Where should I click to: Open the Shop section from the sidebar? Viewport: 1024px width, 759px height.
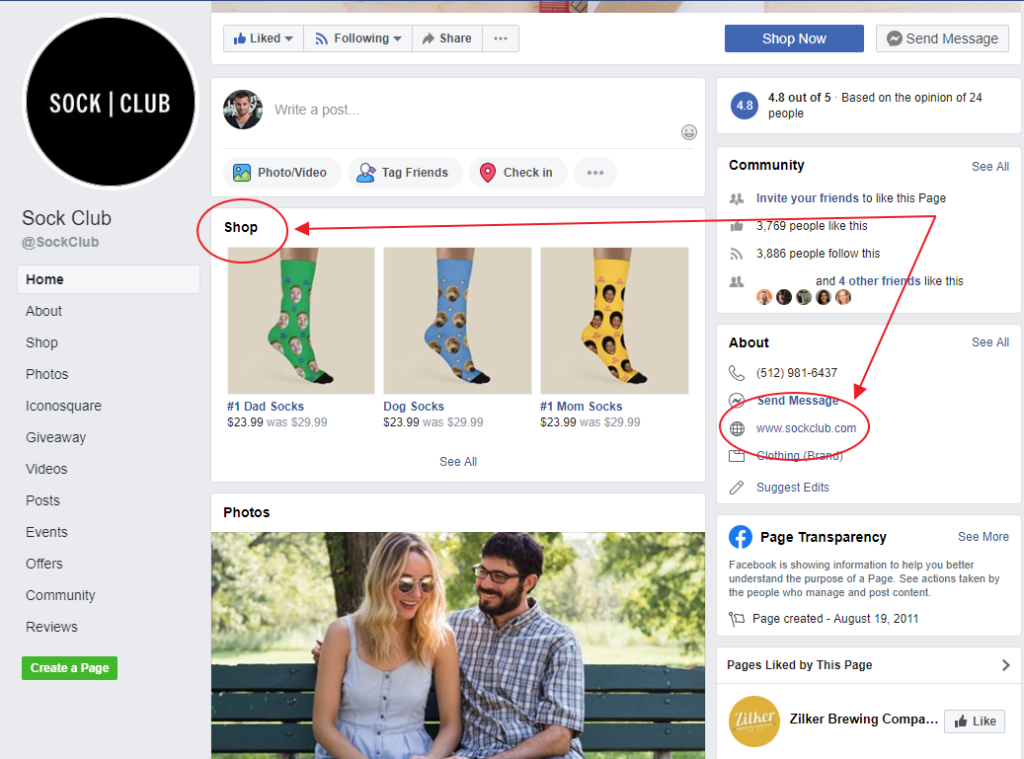click(x=41, y=342)
